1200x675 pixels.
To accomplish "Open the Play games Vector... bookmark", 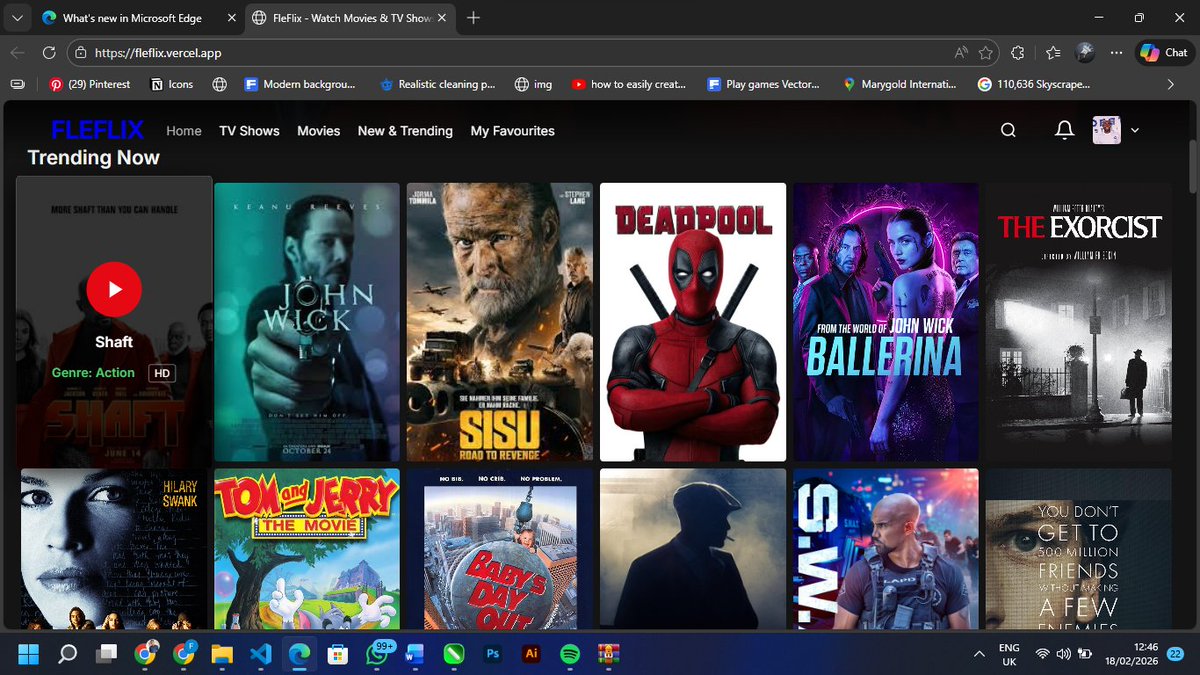I will pos(763,85).
